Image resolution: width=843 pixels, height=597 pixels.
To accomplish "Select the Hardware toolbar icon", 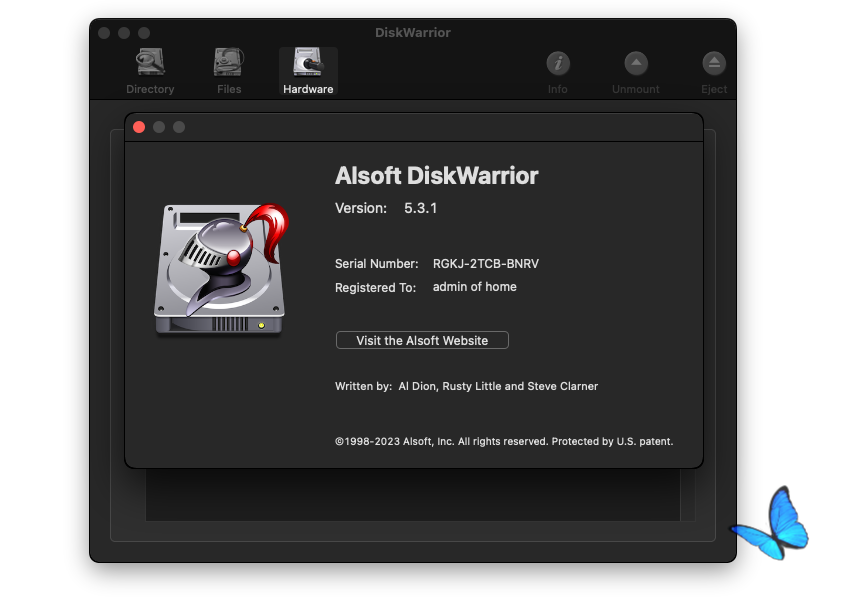I will pos(308,62).
